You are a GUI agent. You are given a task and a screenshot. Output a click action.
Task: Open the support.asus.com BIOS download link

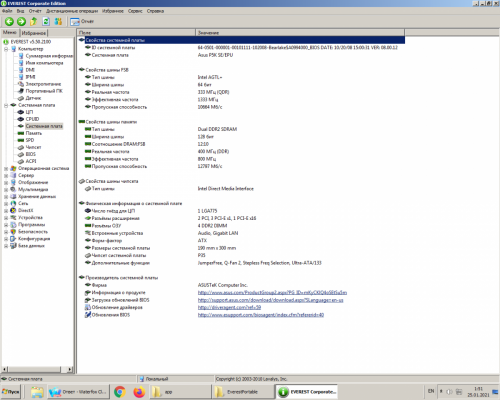270,300
